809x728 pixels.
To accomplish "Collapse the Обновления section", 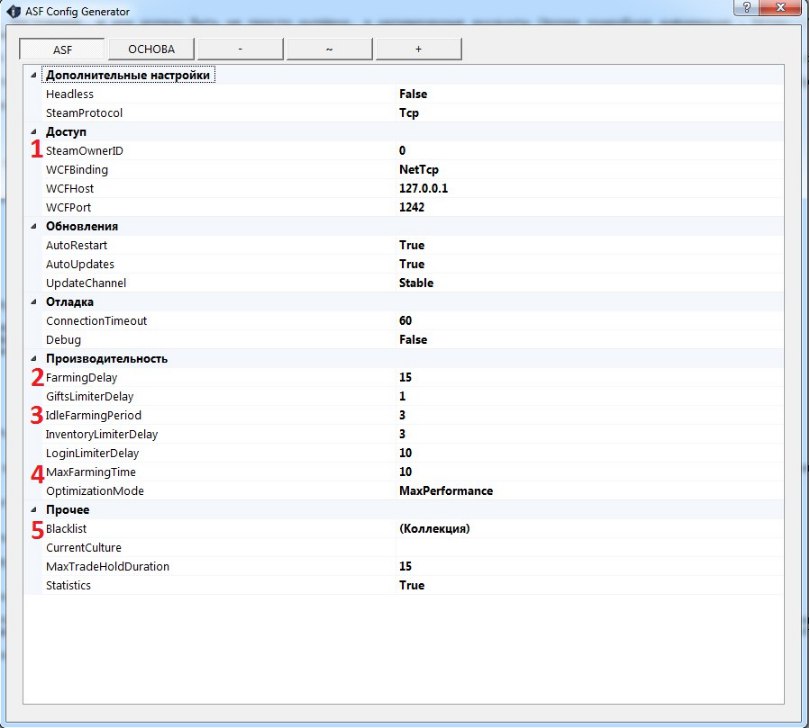I will pos(34,227).
